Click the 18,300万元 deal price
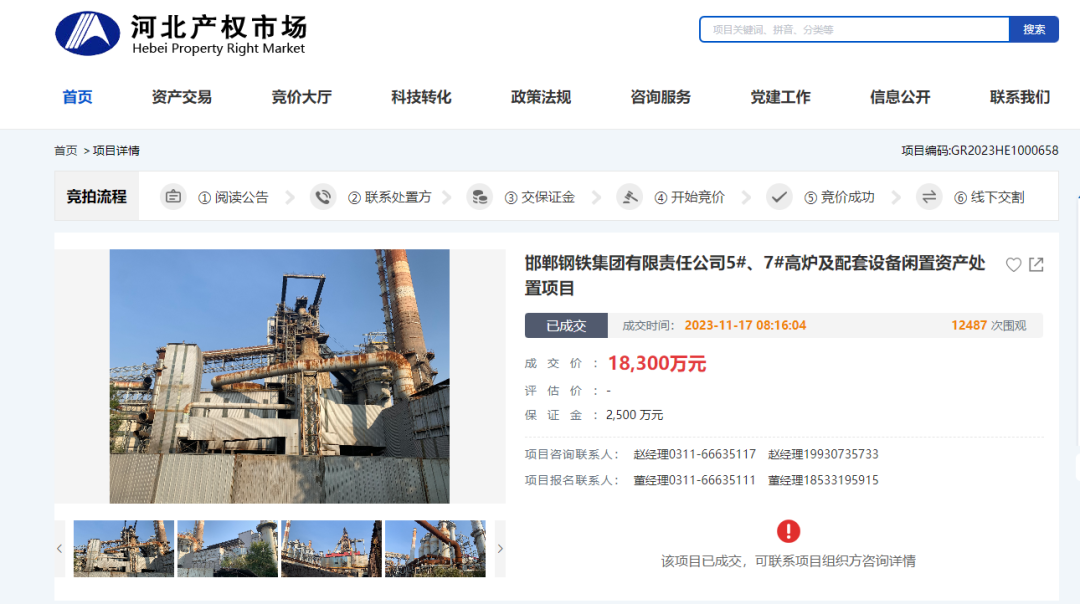This screenshot has width=1080, height=604. point(656,364)
